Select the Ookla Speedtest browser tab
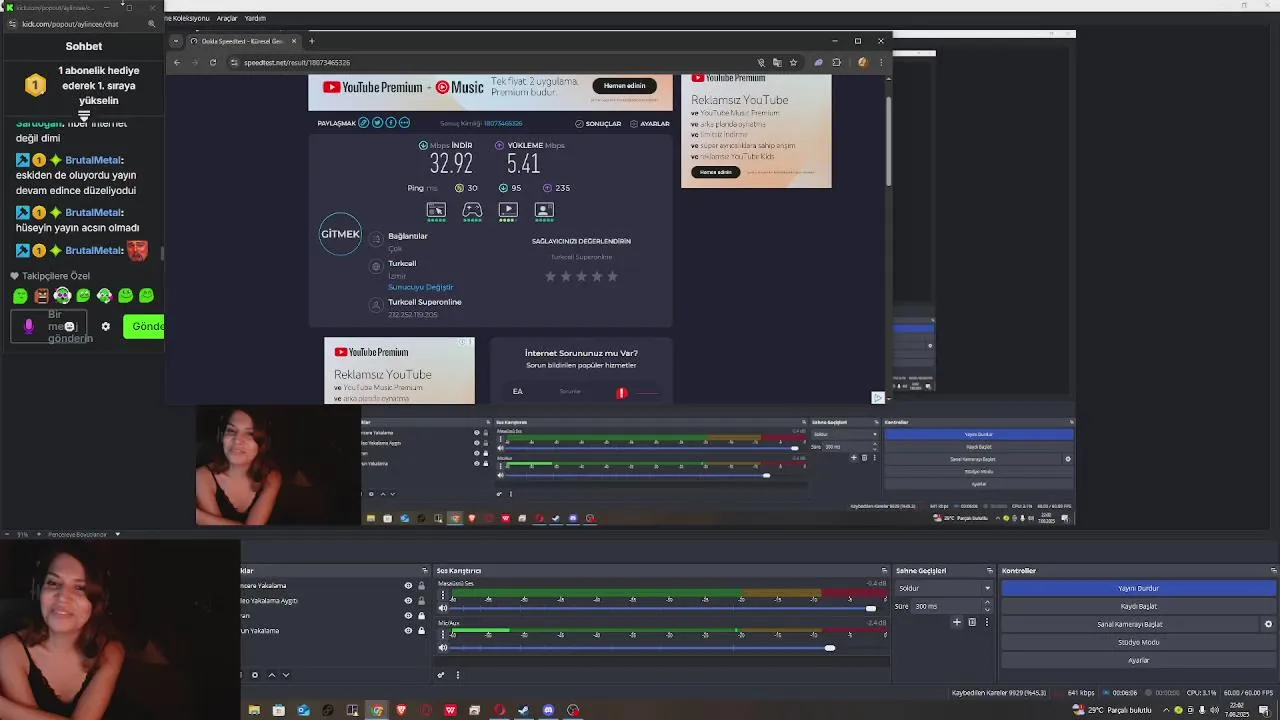This screenshot has height=720, width=1280. point(244,41)
